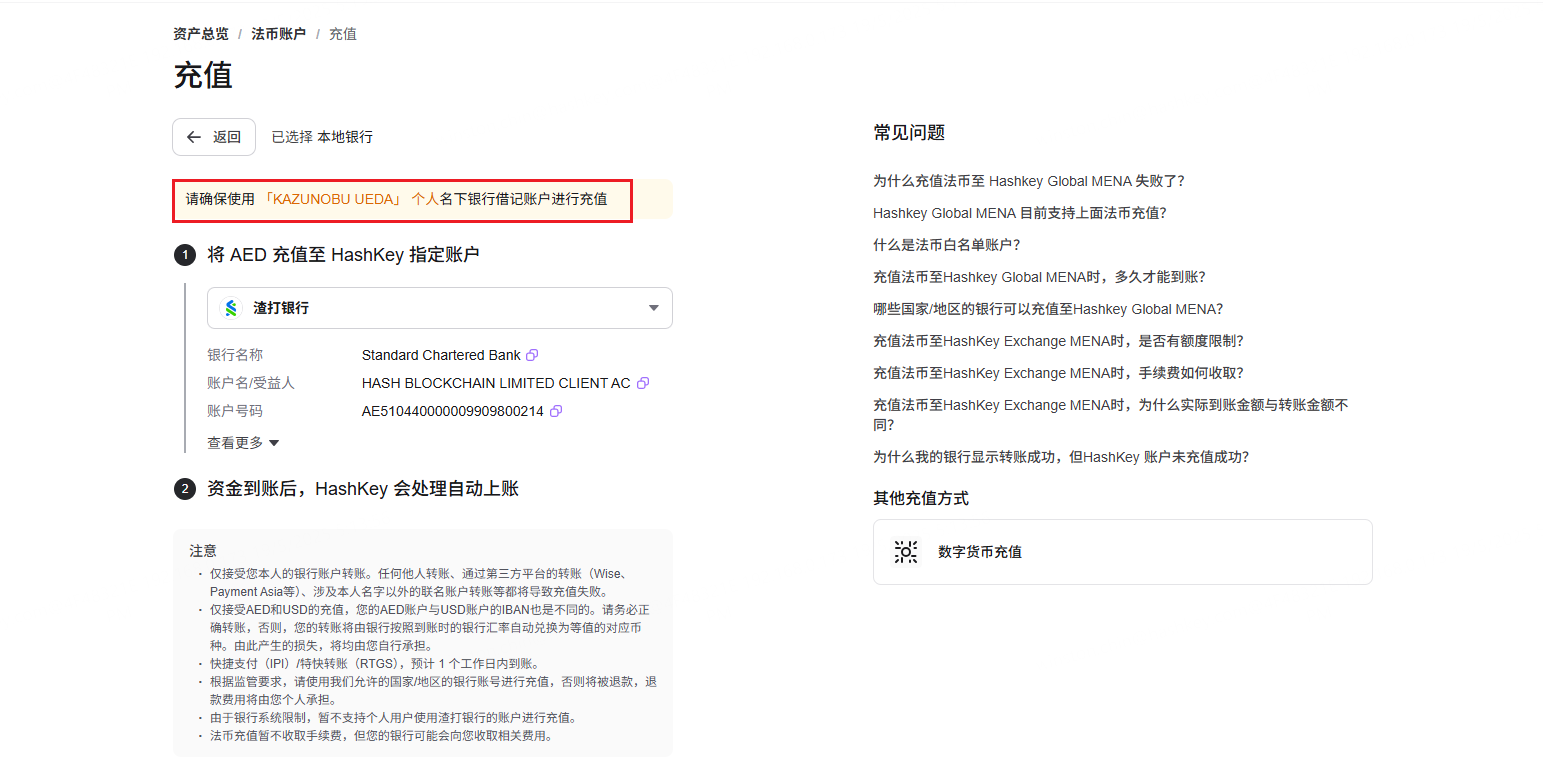Open FAQ 手续费如何收取
Viewport: 1543px width, 759px height.
[x=1057, y=373]
